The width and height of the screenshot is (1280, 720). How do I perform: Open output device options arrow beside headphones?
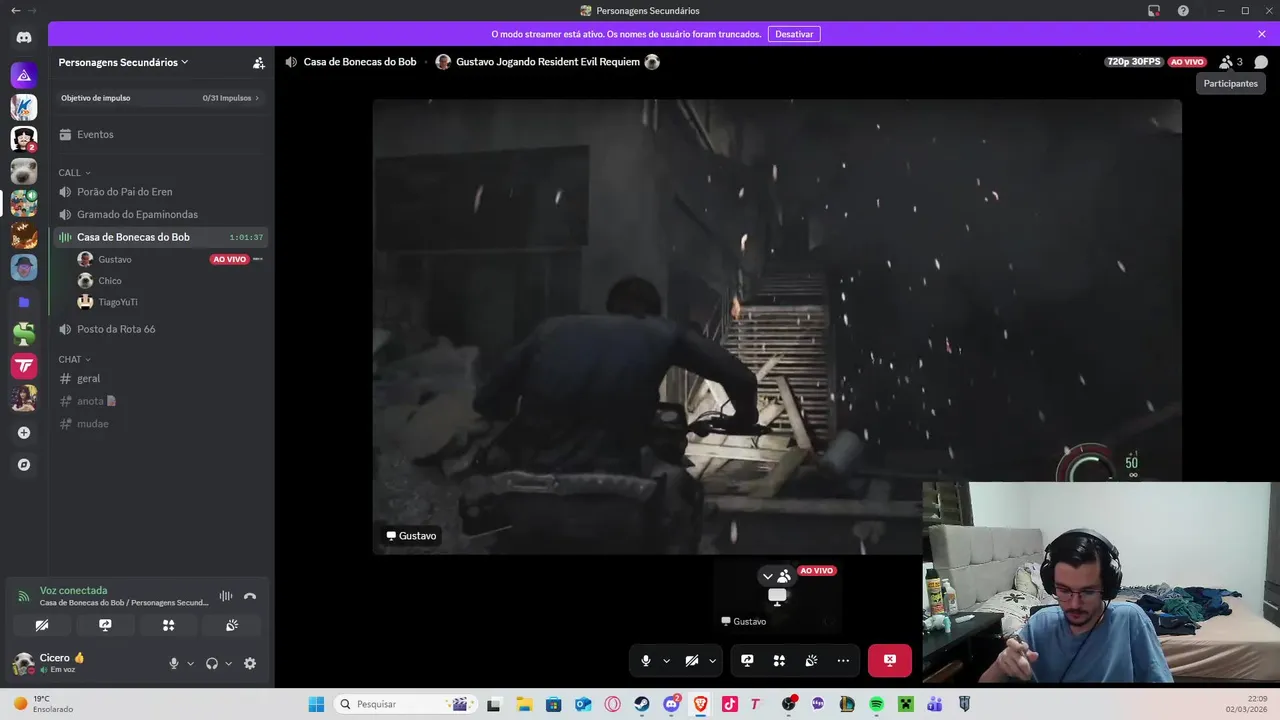point(228,664)
